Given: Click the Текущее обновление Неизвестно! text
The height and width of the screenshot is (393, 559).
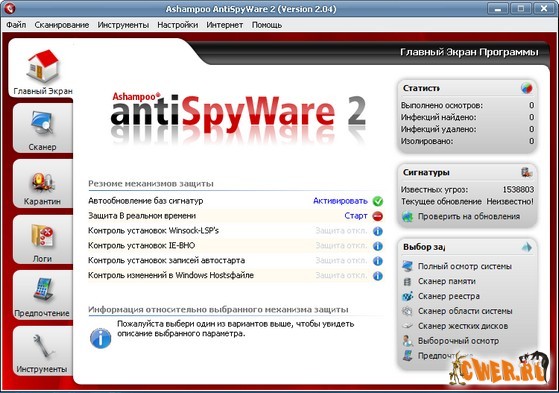Looking at the screenshot, I should click(467, 201).
